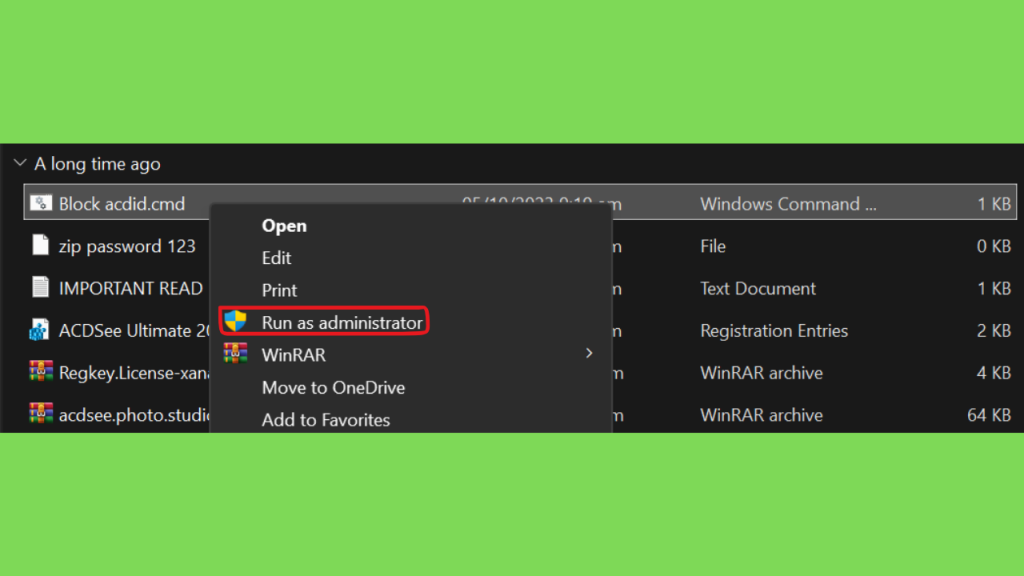Choose Open from the context menu
This screenshot has height=576, width=1024.
coord(284,226)
